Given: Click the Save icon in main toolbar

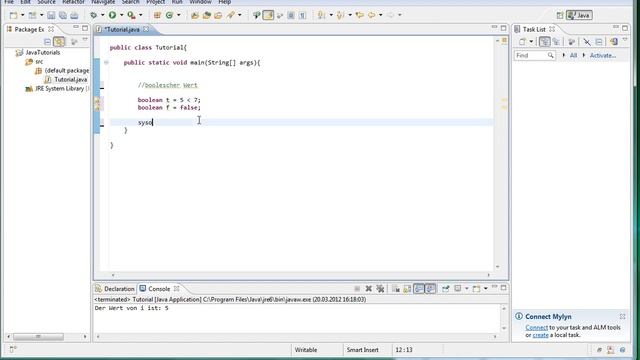Looking at the screenshot, I should point(51,16).
